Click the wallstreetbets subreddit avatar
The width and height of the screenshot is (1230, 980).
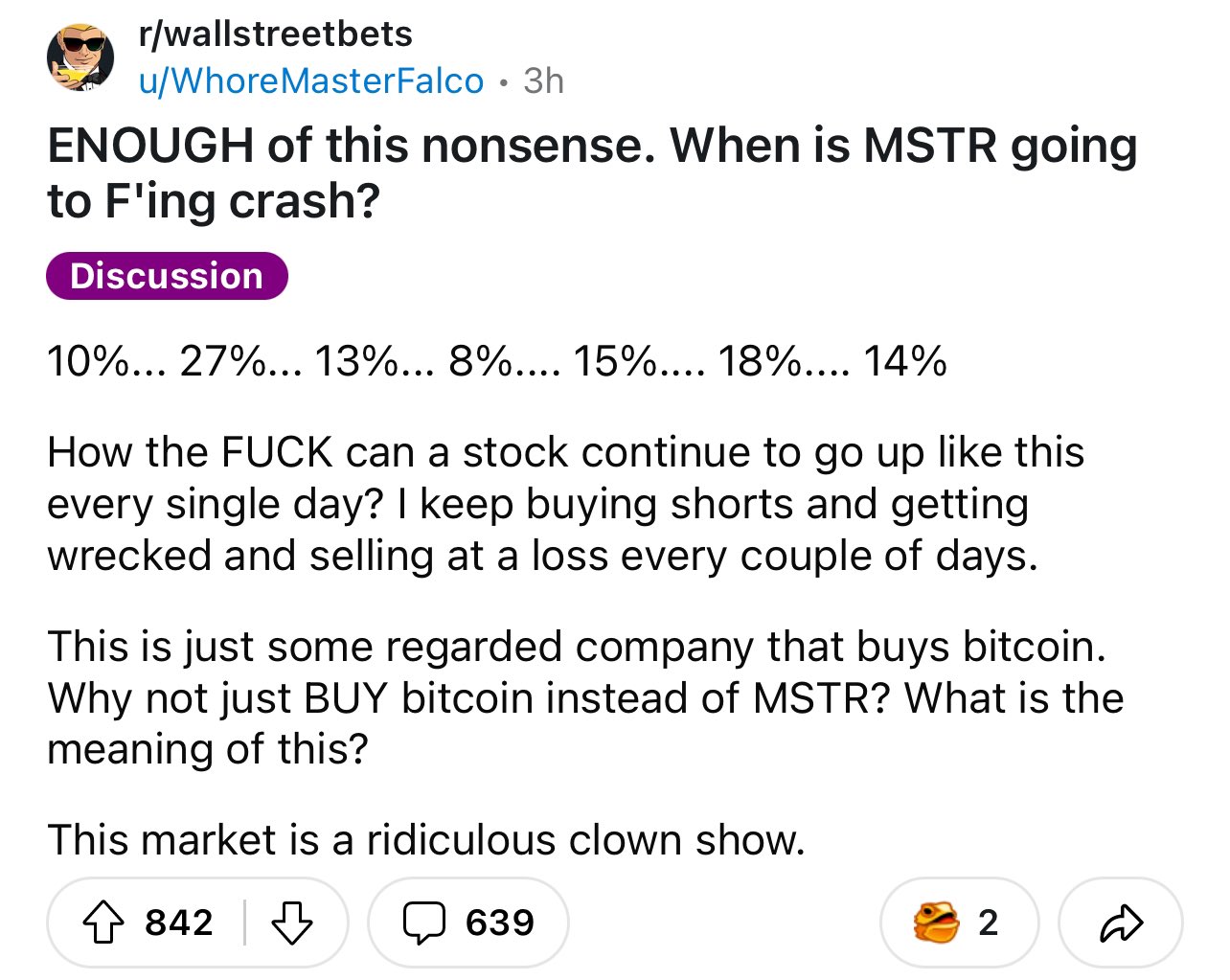click(80, 58)
